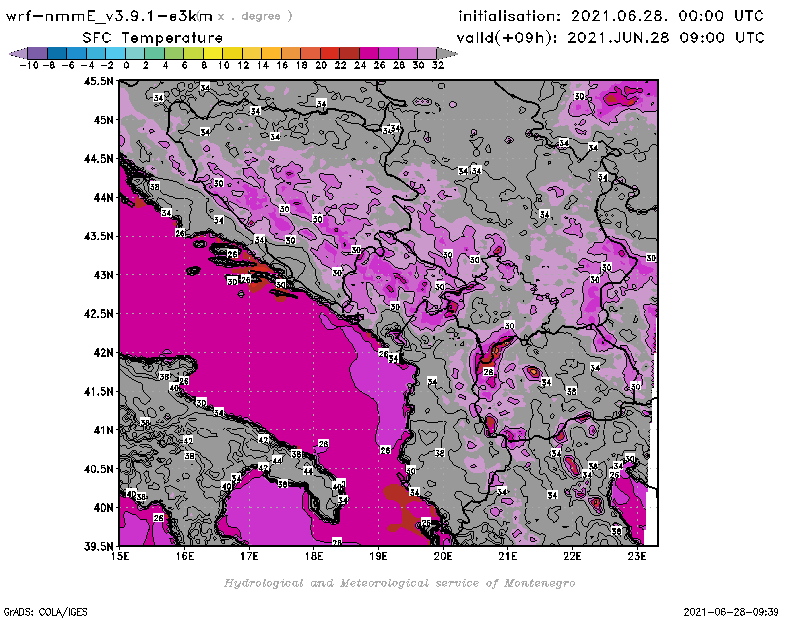Click the '45.5N' latitude label
This screenshot has height=618, width=800.
click(x=98, y=81)
